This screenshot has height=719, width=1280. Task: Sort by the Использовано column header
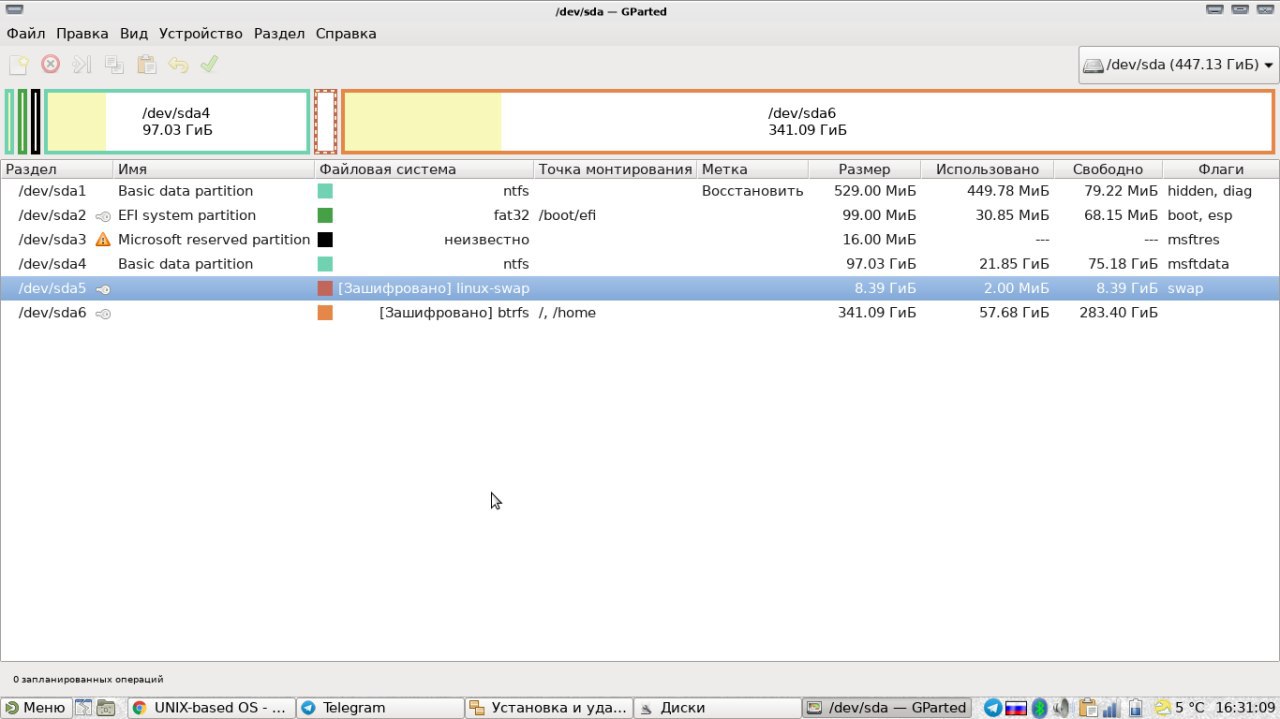[x=987, y=170]
